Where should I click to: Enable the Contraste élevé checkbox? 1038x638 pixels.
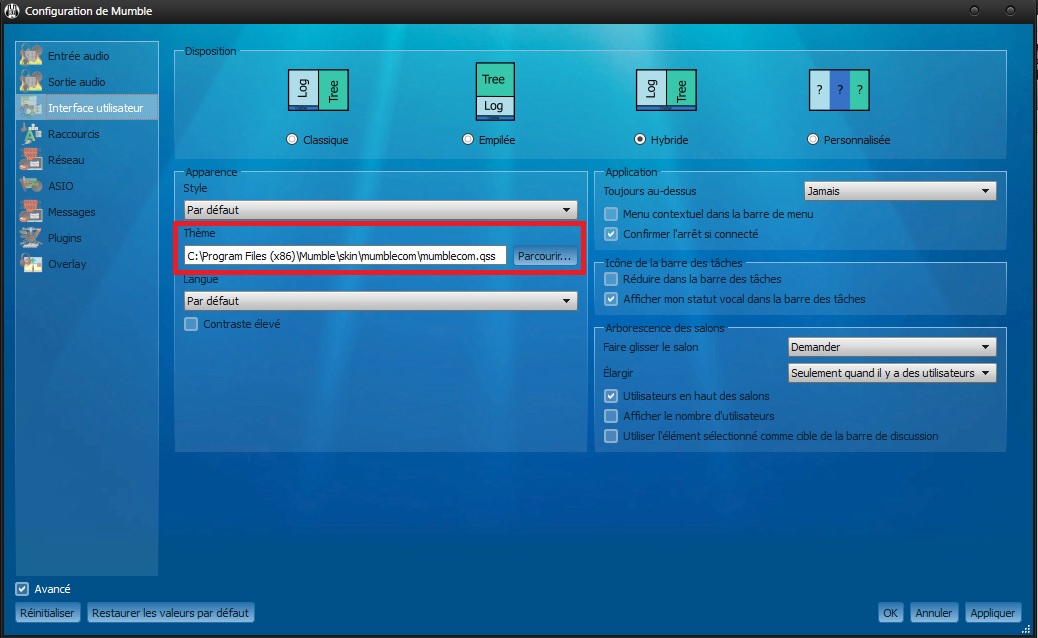(191, 324)
